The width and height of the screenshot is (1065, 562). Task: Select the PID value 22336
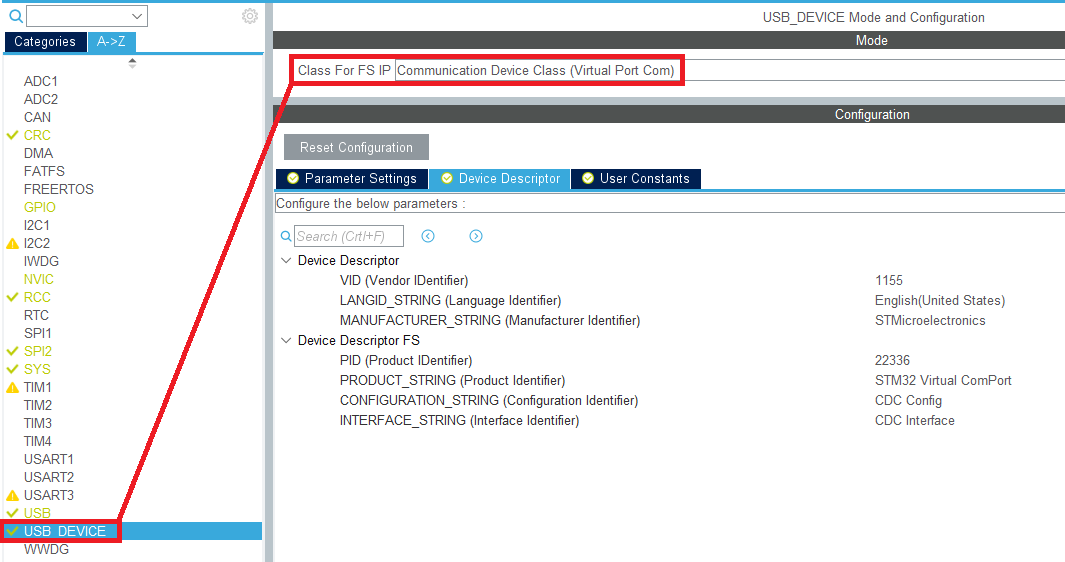(892, 360)
